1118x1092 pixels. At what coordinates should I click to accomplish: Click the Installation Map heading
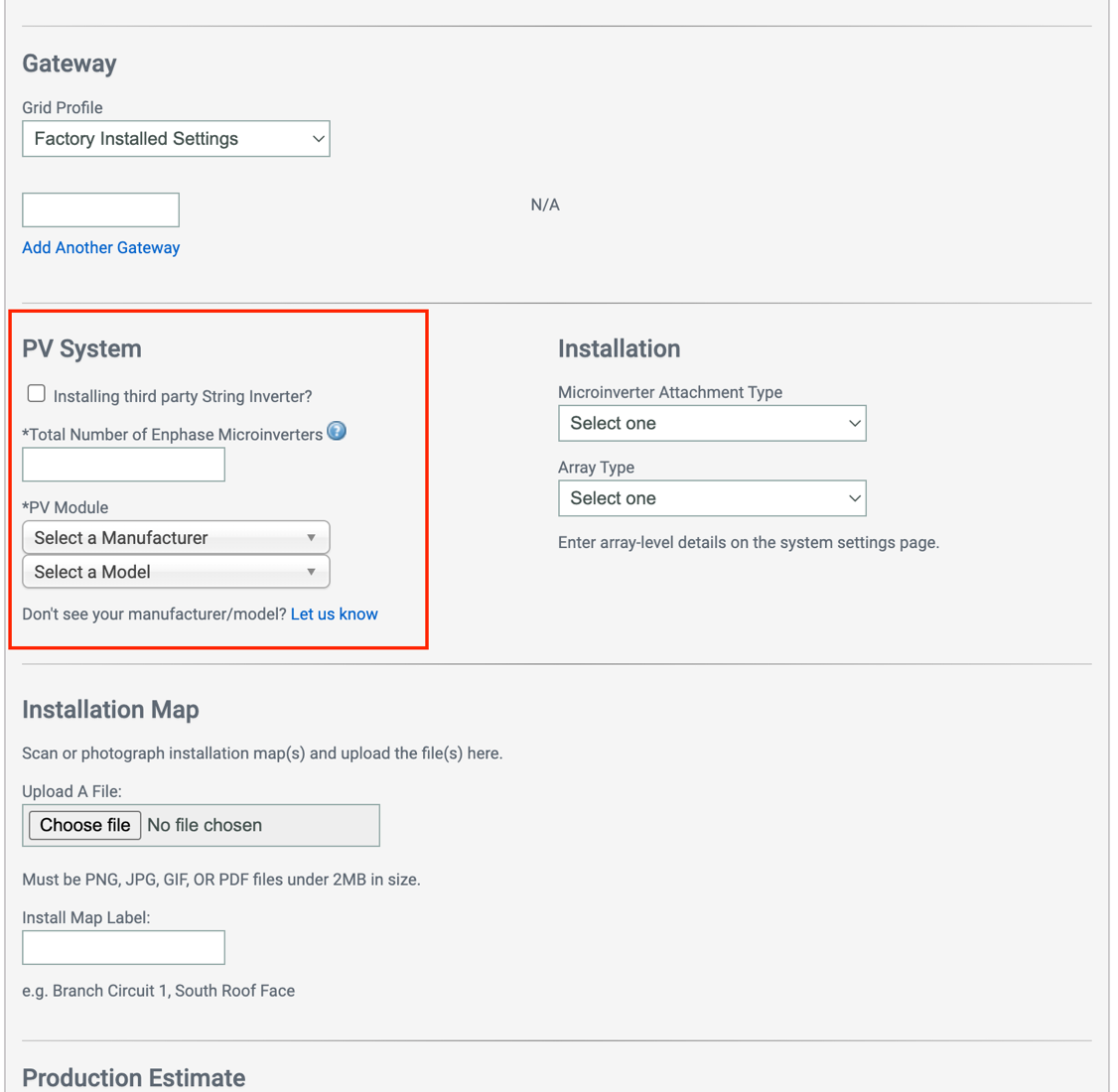110,710
